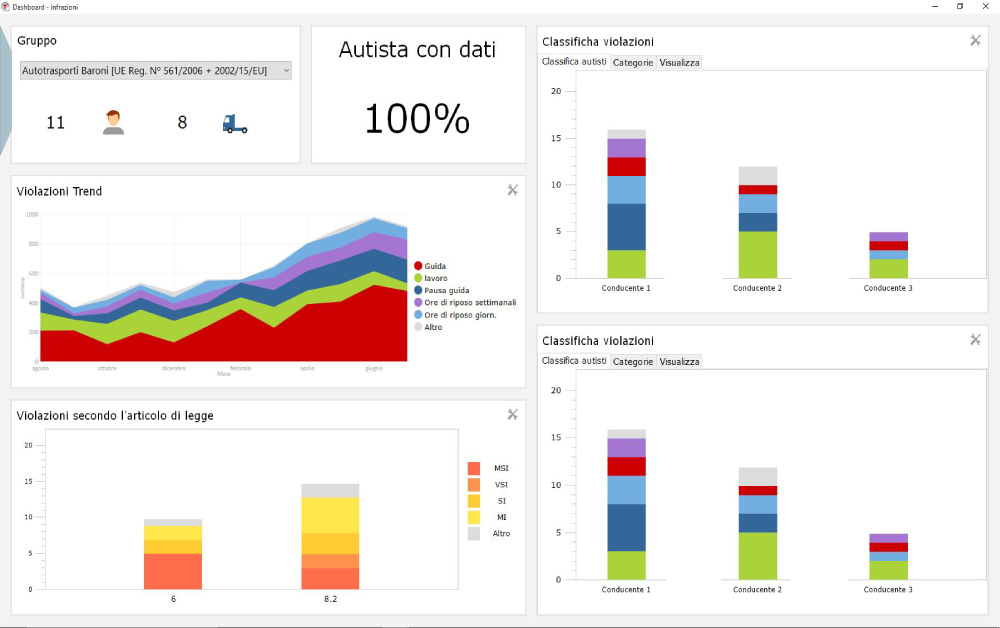
Task: Close the lower Classifica violazioni panel
Action: pyautogui.click(x=975, y=340)
